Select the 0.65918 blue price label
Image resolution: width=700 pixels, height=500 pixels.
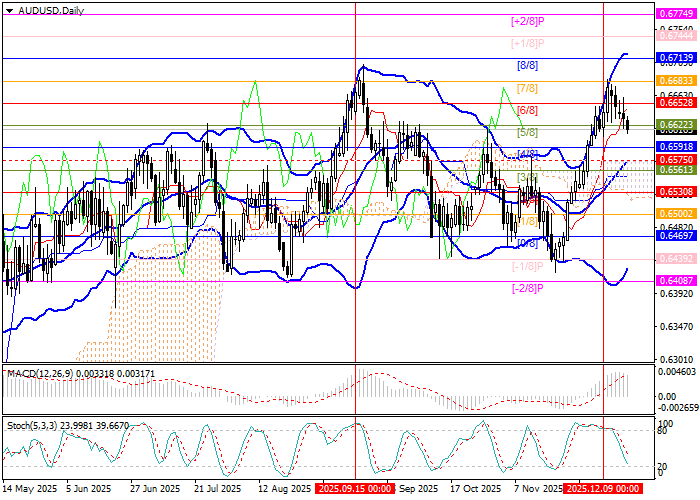coord(676,146)
